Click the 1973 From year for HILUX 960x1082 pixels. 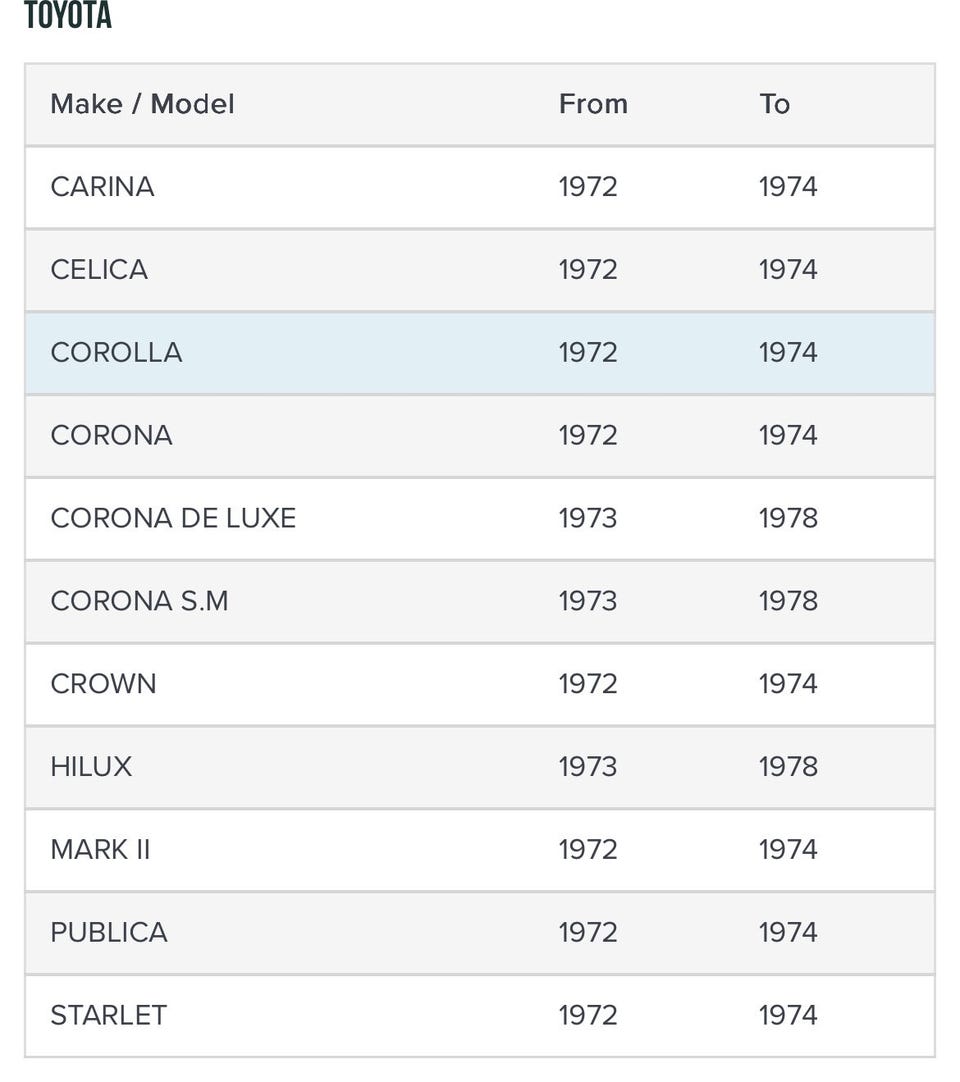pyautogui.click(x=588, y=767)
